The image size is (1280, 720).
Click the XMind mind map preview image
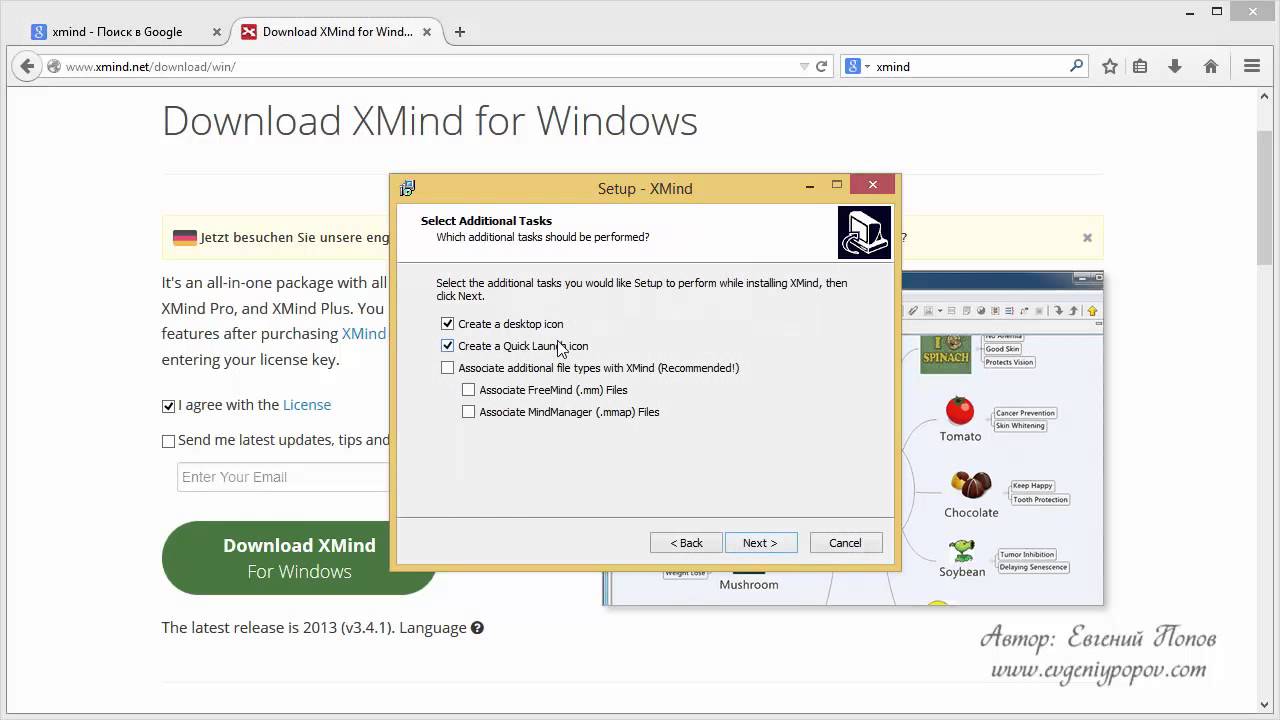tap(1002, 437)
